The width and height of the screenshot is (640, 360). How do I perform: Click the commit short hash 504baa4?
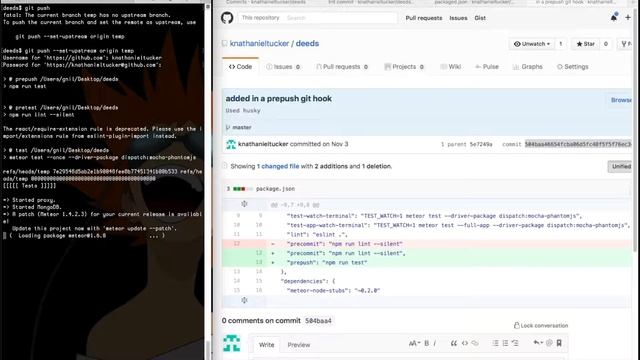pos(318,321)
